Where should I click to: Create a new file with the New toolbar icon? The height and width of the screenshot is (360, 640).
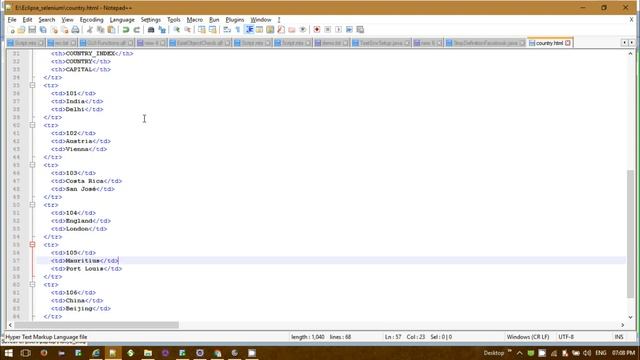pyautogui.click(x=12, y=30)
